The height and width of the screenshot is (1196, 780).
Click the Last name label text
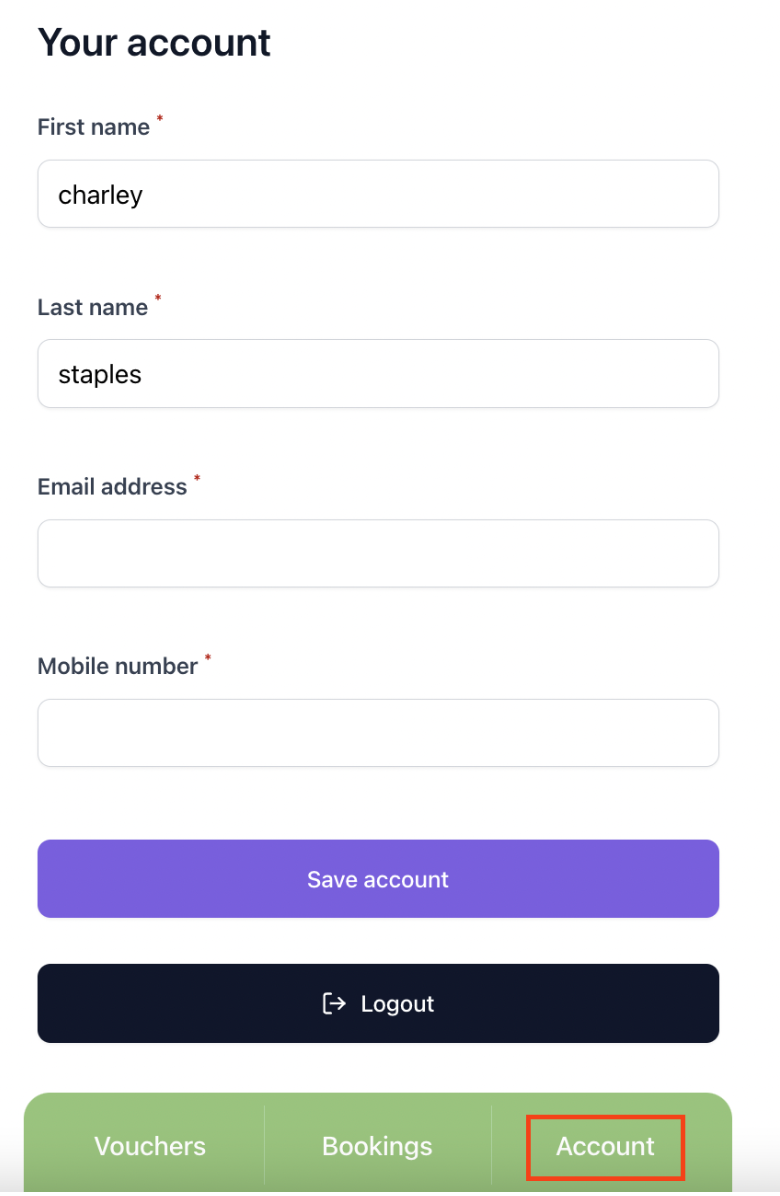point(92,307)
